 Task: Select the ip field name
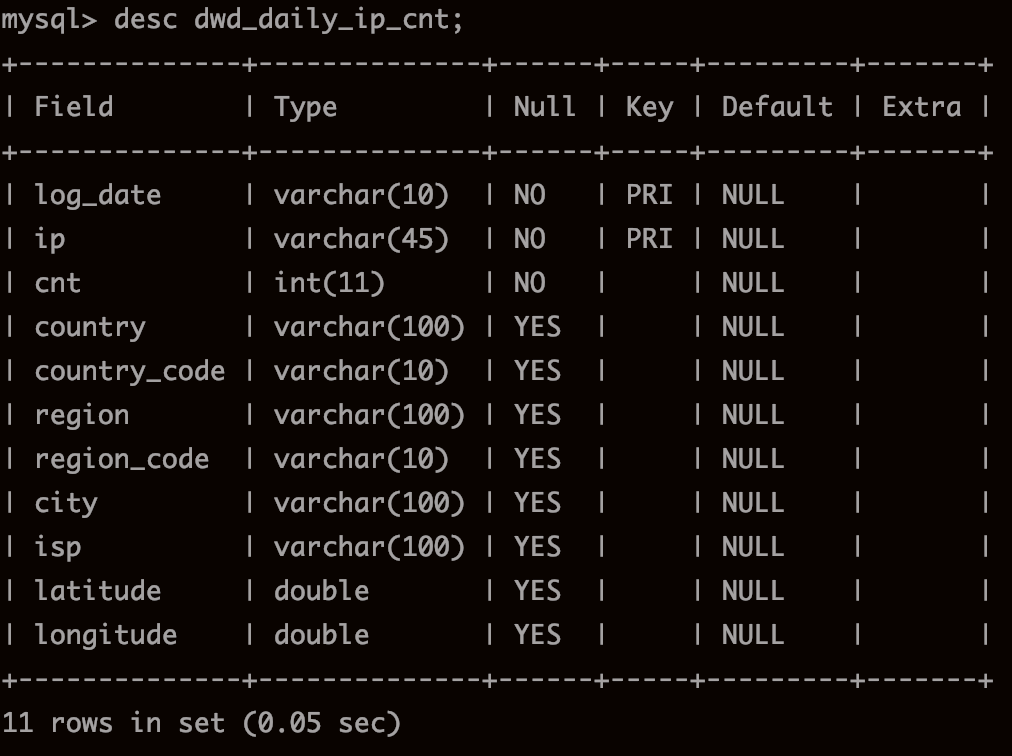coord(50,240)
